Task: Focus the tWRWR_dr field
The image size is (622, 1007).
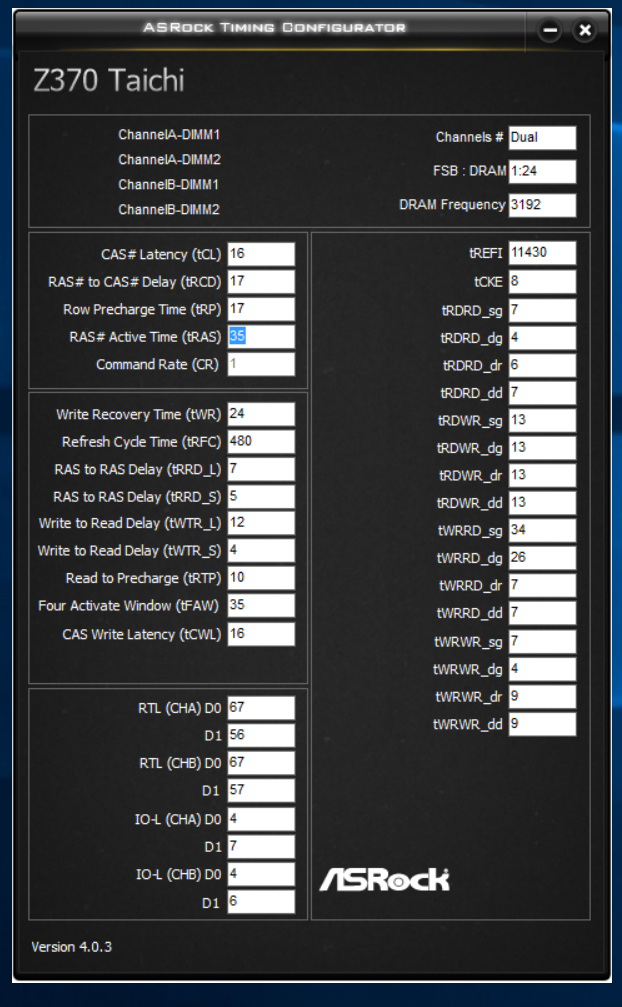Action: (x=542, y=697)
